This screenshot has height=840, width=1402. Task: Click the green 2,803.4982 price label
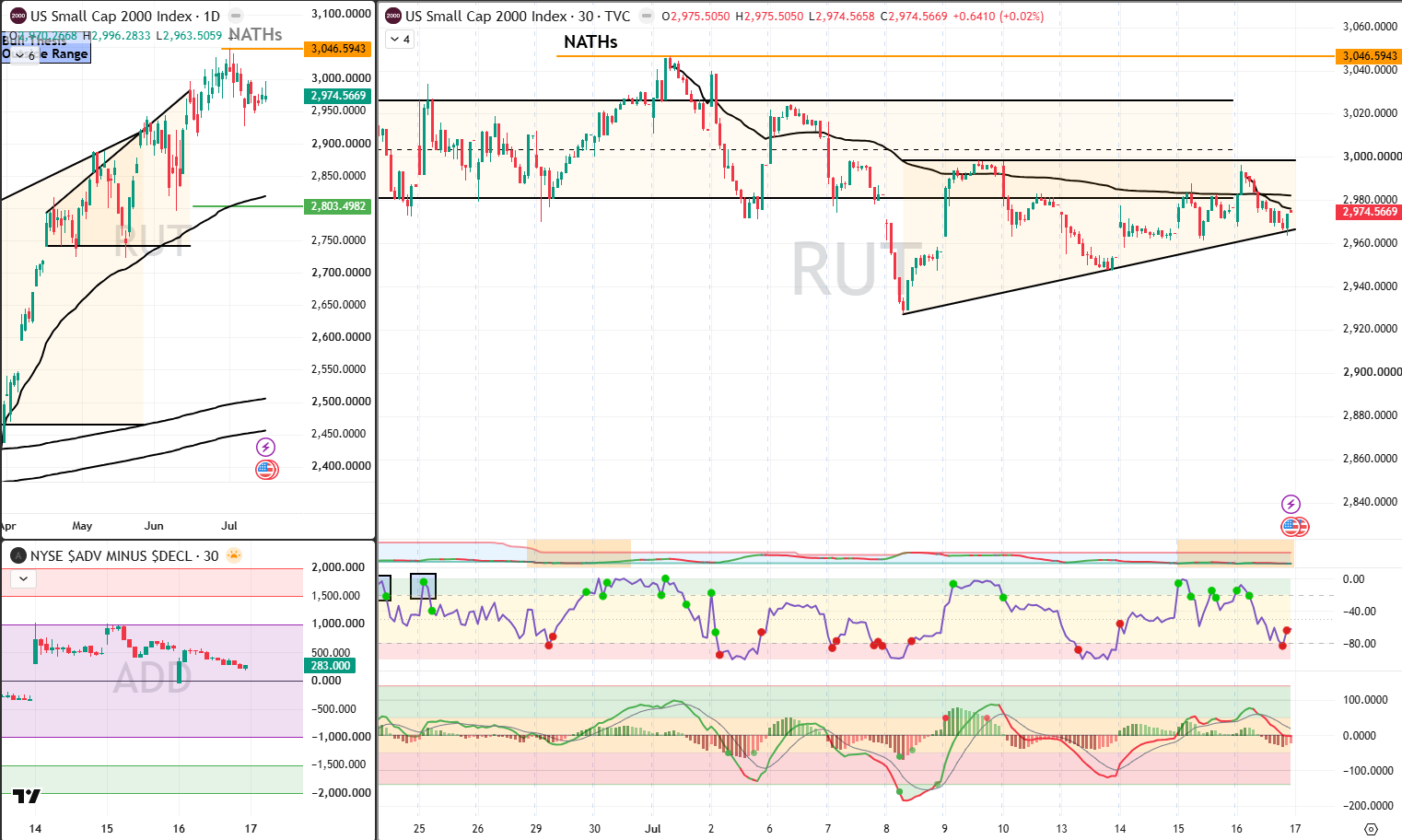coord(338,206)
